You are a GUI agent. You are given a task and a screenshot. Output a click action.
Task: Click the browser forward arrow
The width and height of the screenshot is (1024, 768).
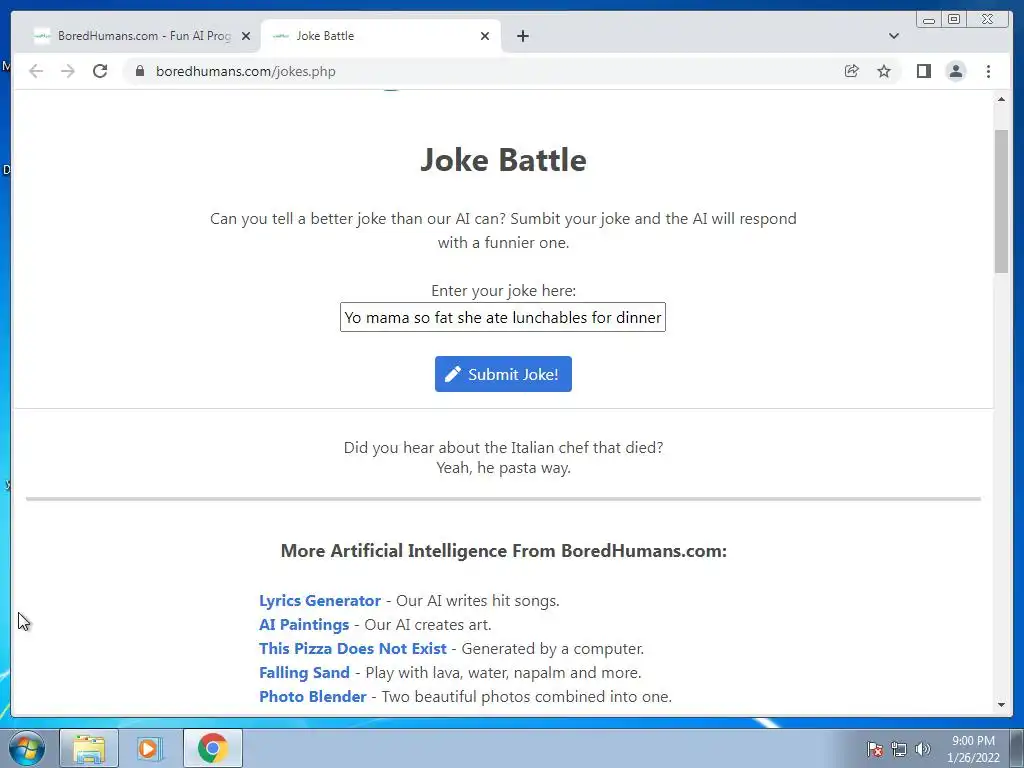coord(67,71)
